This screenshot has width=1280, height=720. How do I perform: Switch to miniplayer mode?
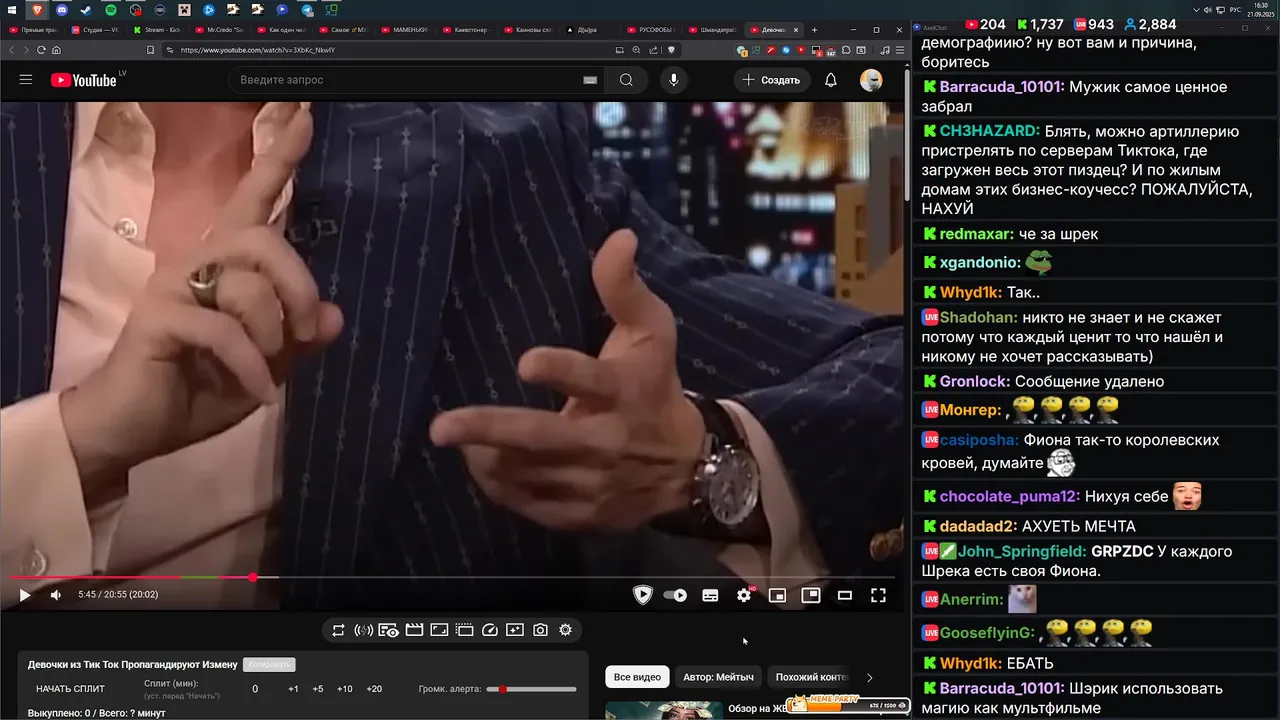777,595
